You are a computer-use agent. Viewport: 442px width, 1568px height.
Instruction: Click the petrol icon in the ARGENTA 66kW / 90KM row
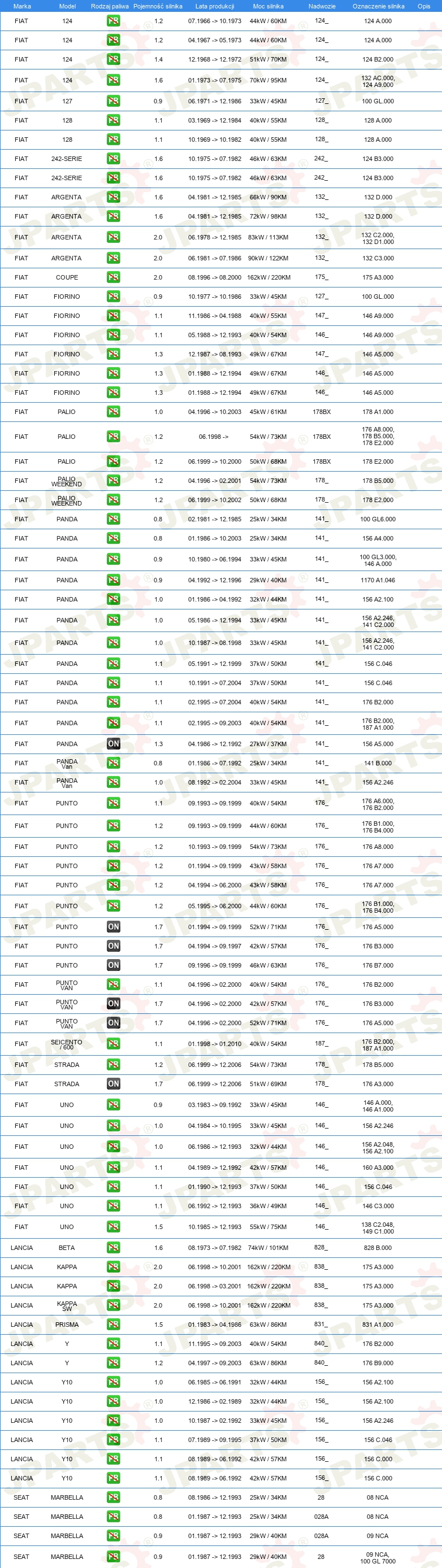pyautogui.click(x=113, y=197)
